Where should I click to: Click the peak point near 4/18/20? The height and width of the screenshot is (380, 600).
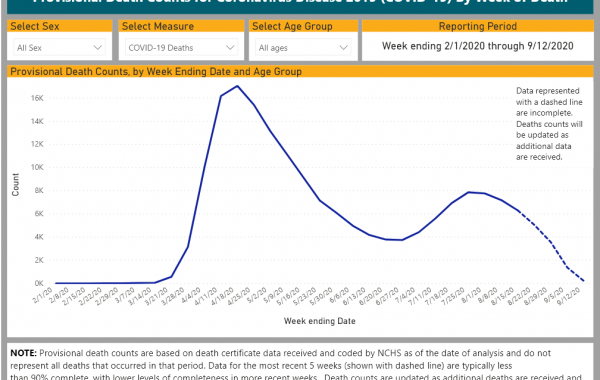(x=237, y=86)
